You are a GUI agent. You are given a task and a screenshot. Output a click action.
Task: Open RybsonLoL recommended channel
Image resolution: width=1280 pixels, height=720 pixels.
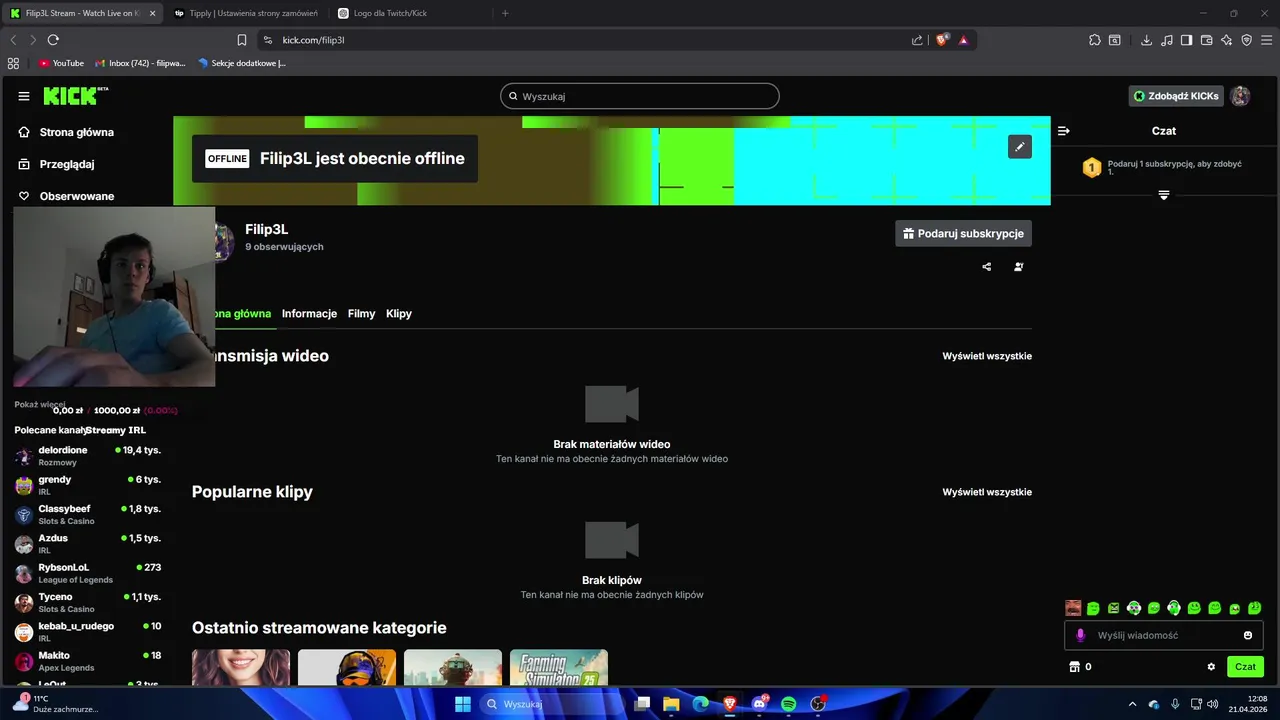(88, 573)
